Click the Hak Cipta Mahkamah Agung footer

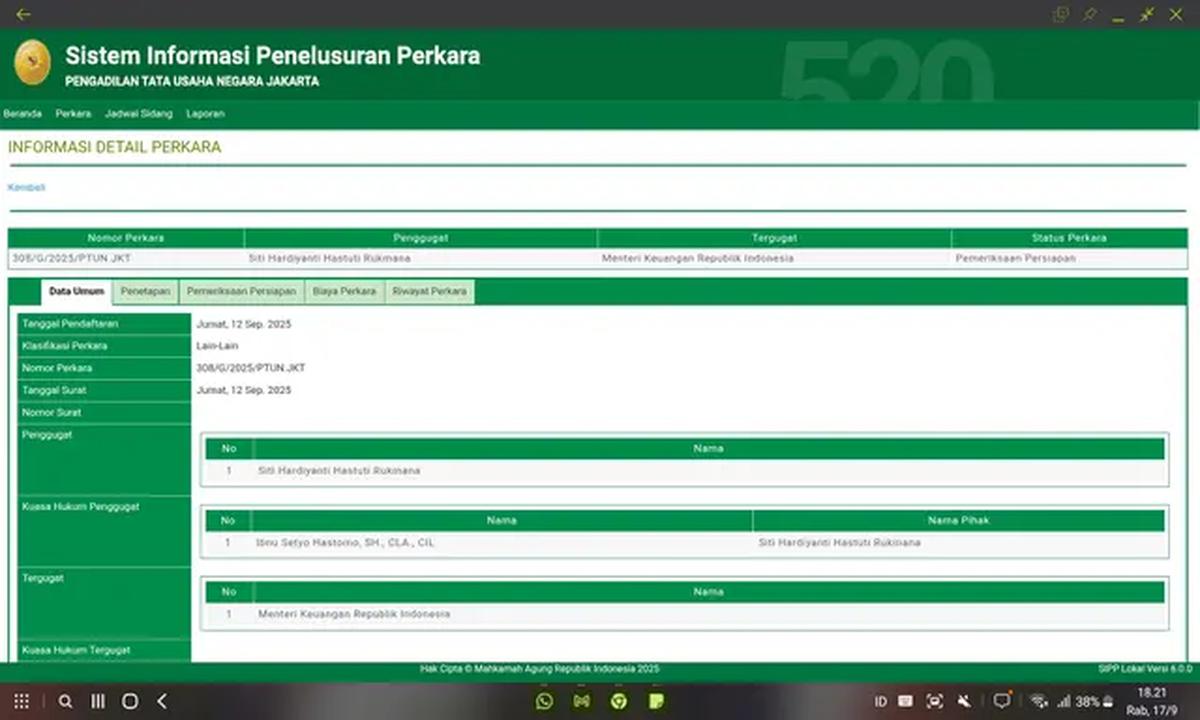[x=539, y=669]
